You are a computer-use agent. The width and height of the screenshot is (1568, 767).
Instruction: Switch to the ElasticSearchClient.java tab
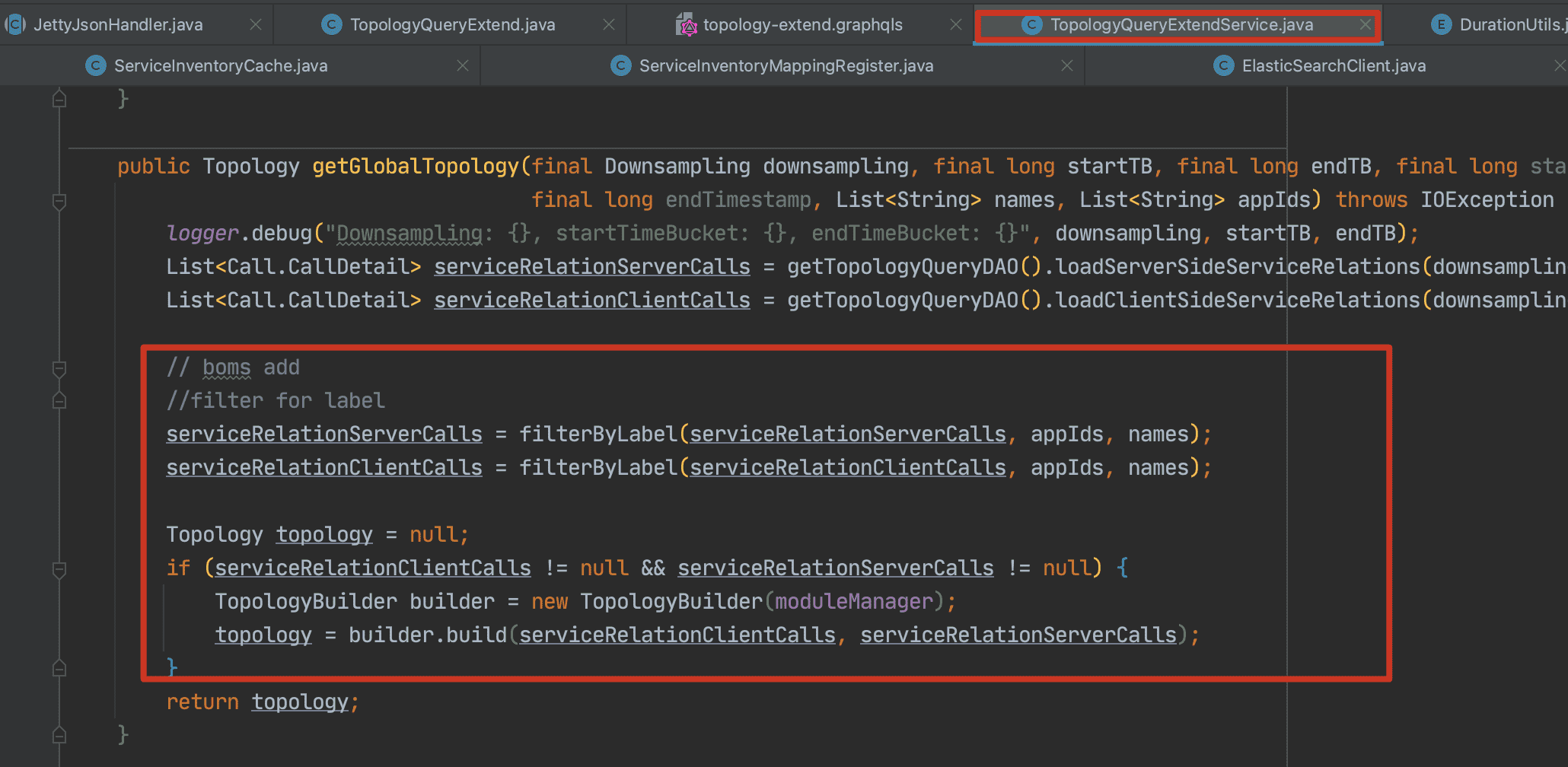(1333, 66)
